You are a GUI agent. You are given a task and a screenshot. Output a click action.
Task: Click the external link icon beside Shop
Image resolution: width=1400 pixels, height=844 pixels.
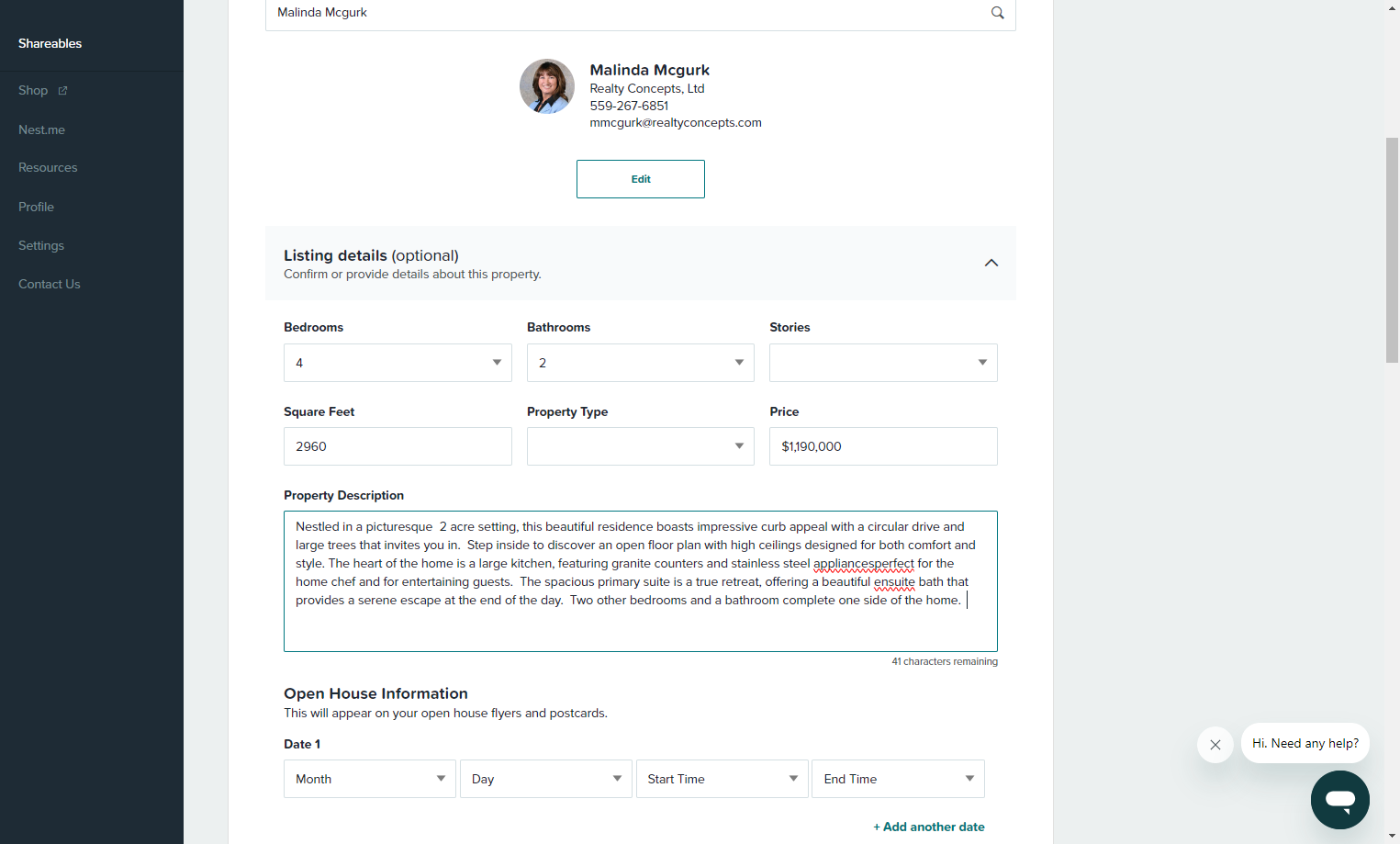coord(62,91)
